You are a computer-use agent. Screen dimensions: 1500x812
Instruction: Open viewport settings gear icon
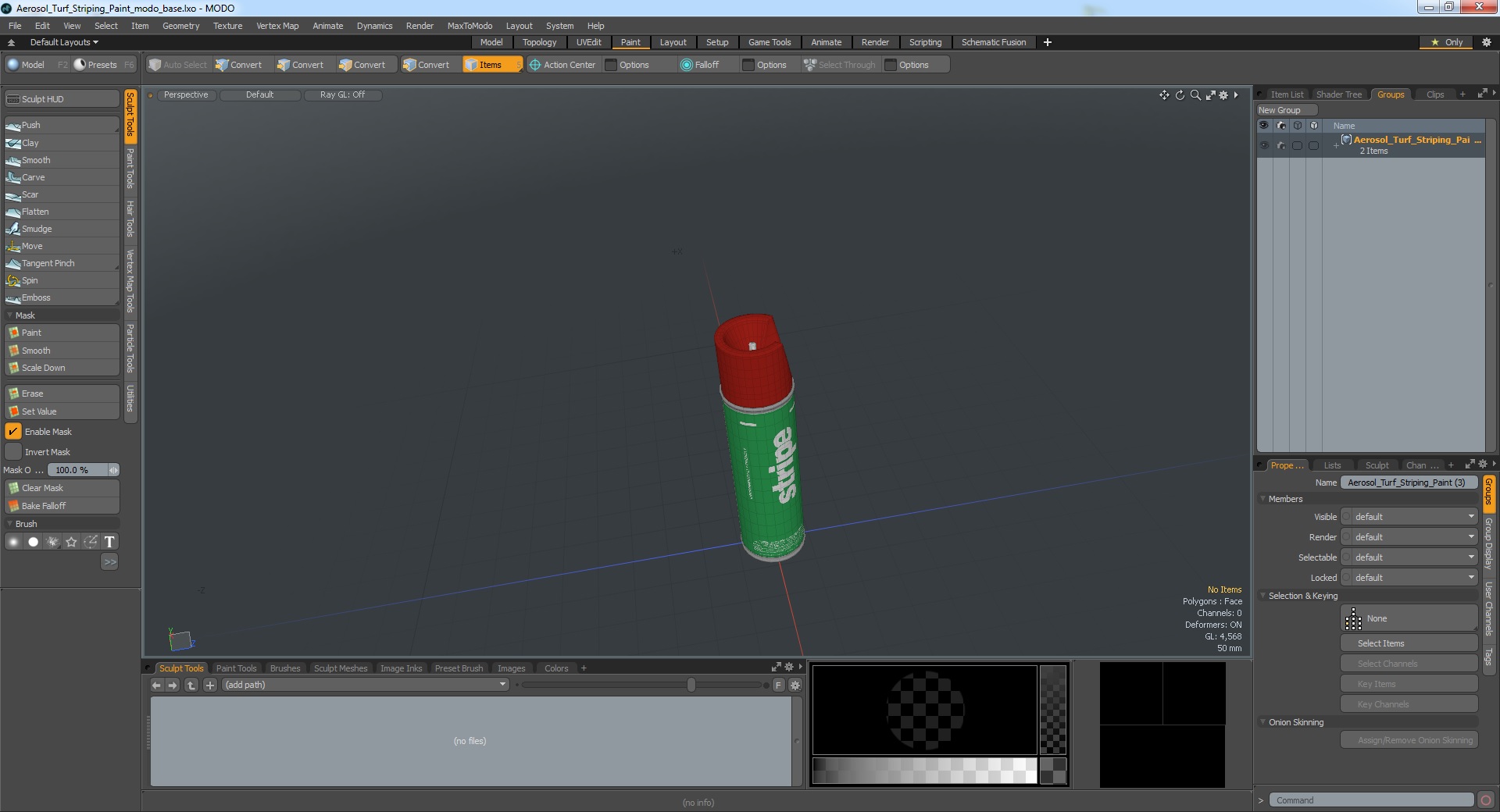(1223, 95)
